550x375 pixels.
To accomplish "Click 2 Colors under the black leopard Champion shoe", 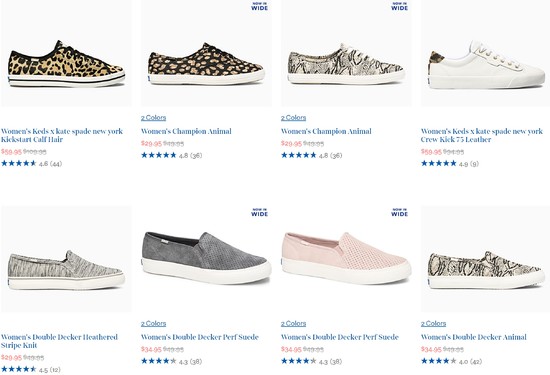I will pos(154,118).
